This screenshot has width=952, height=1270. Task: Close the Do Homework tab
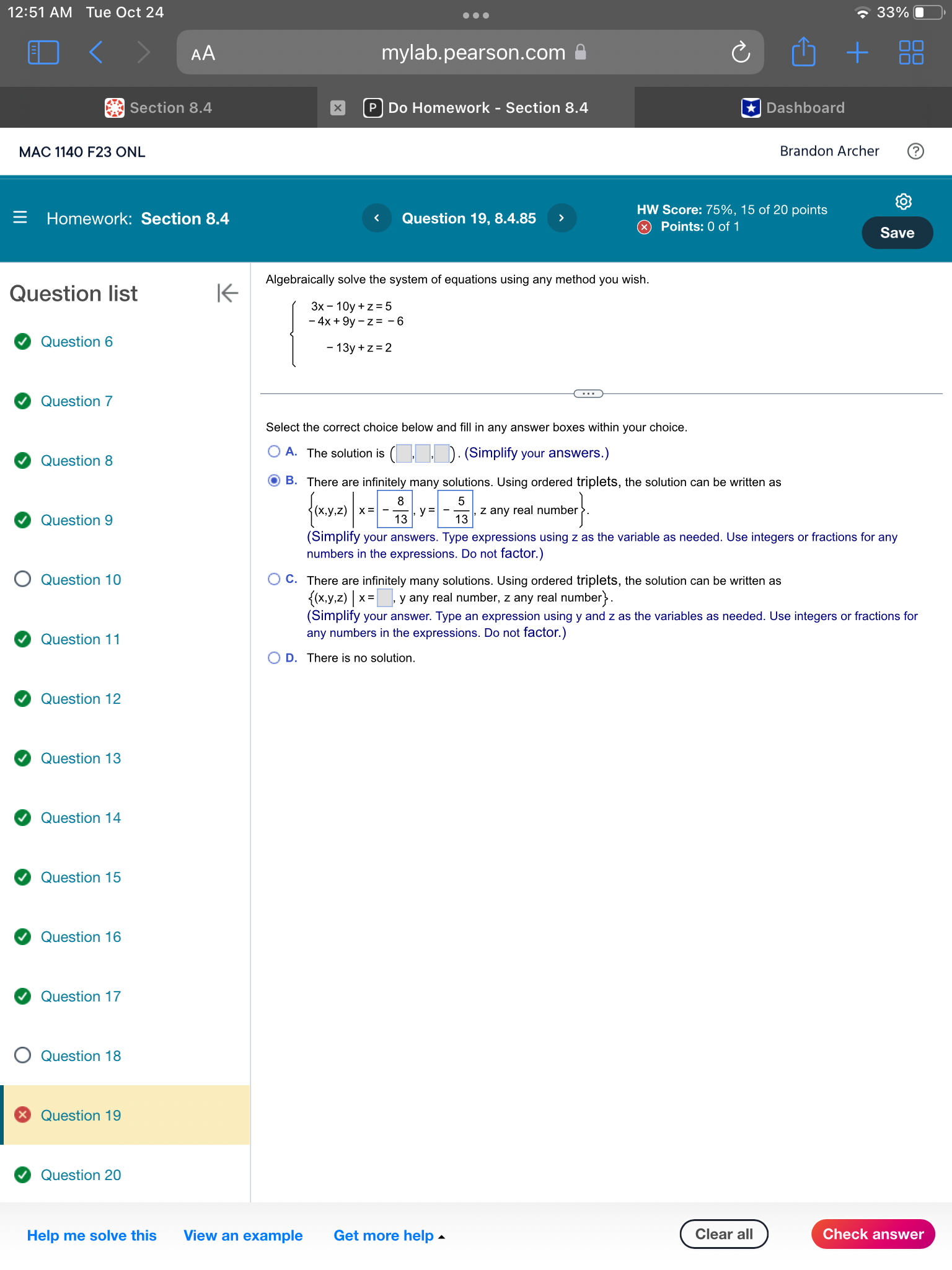click(x=338, y=108)
